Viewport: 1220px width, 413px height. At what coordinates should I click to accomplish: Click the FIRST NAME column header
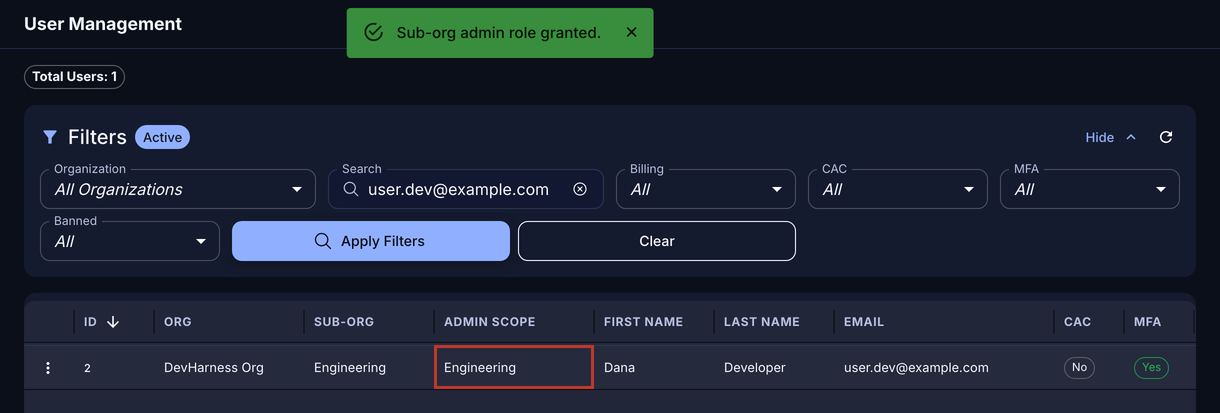(x=644, y=322)
